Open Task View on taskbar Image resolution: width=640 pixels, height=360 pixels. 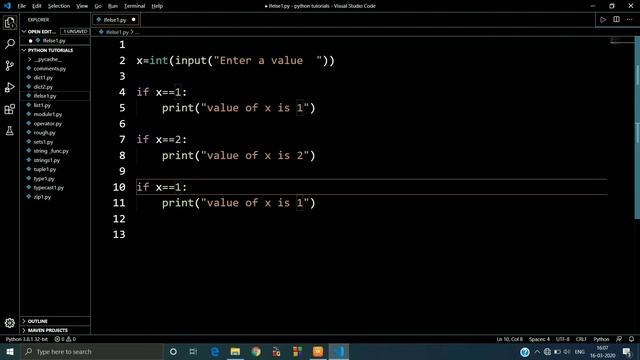point(193,351)
